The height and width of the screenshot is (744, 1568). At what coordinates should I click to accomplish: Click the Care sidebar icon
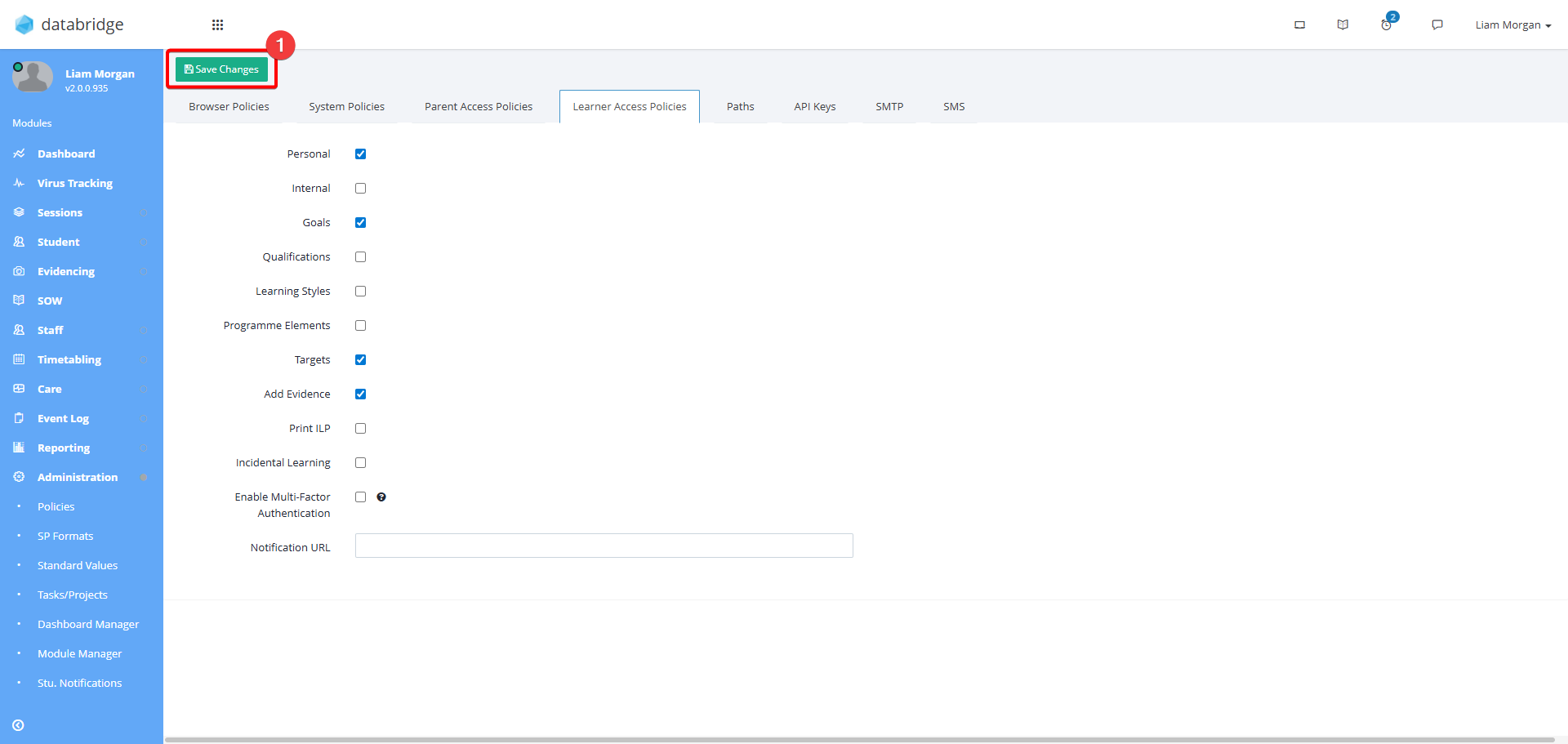click(19, 389)
